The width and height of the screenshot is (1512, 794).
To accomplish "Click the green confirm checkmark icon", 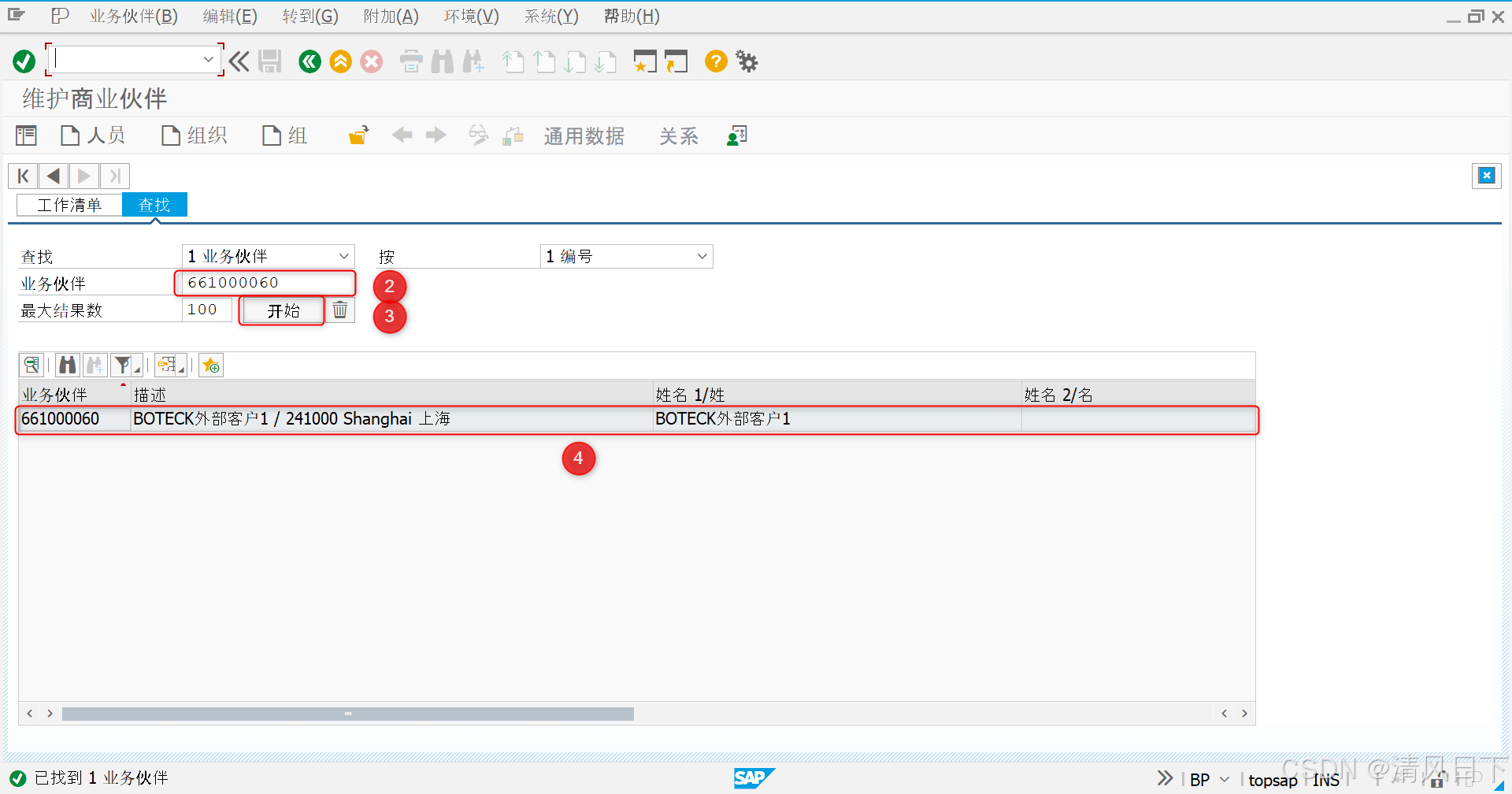I will (x=24, y=61).
